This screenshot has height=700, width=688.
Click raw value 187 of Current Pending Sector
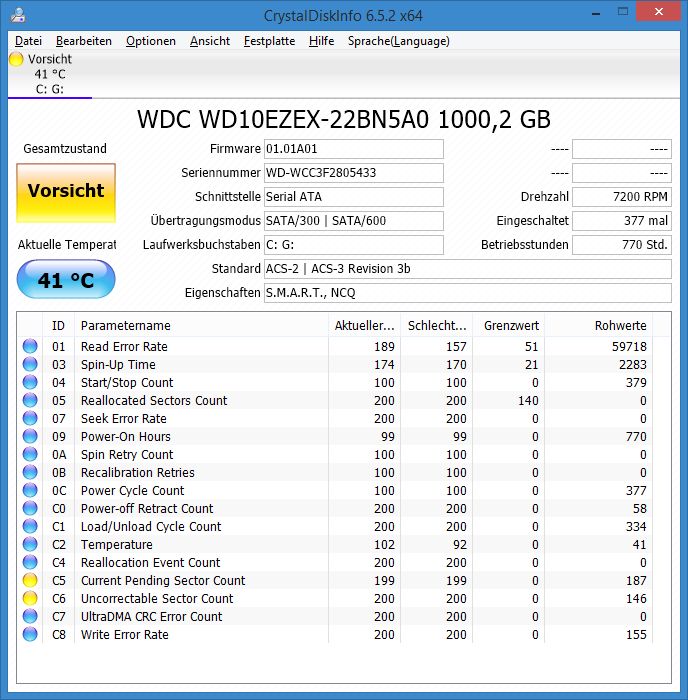pyautogui.click(x=636, y=580)
